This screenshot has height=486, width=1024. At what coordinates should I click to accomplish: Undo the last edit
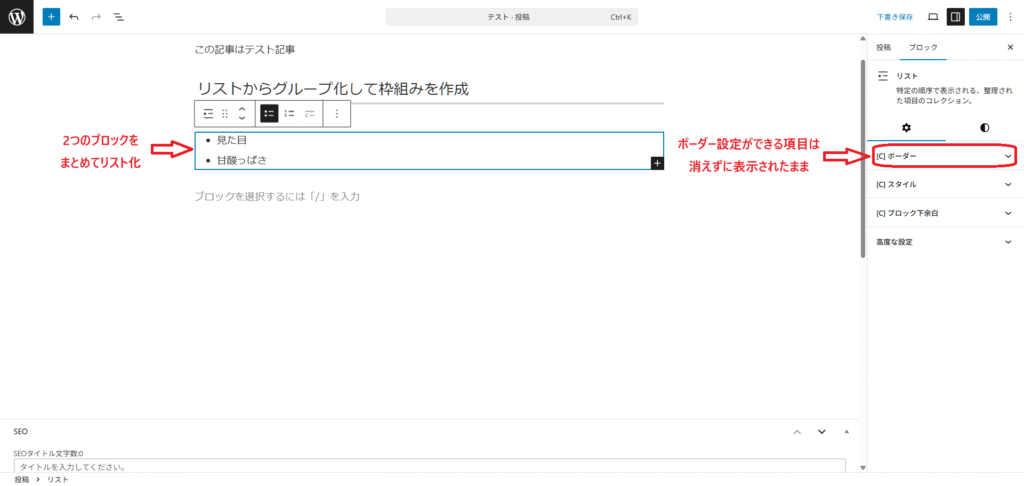[x=74, y=17]
